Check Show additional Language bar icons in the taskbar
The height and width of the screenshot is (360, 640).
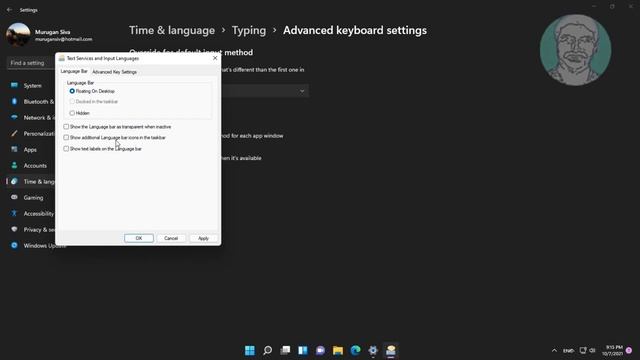[66, 138]
